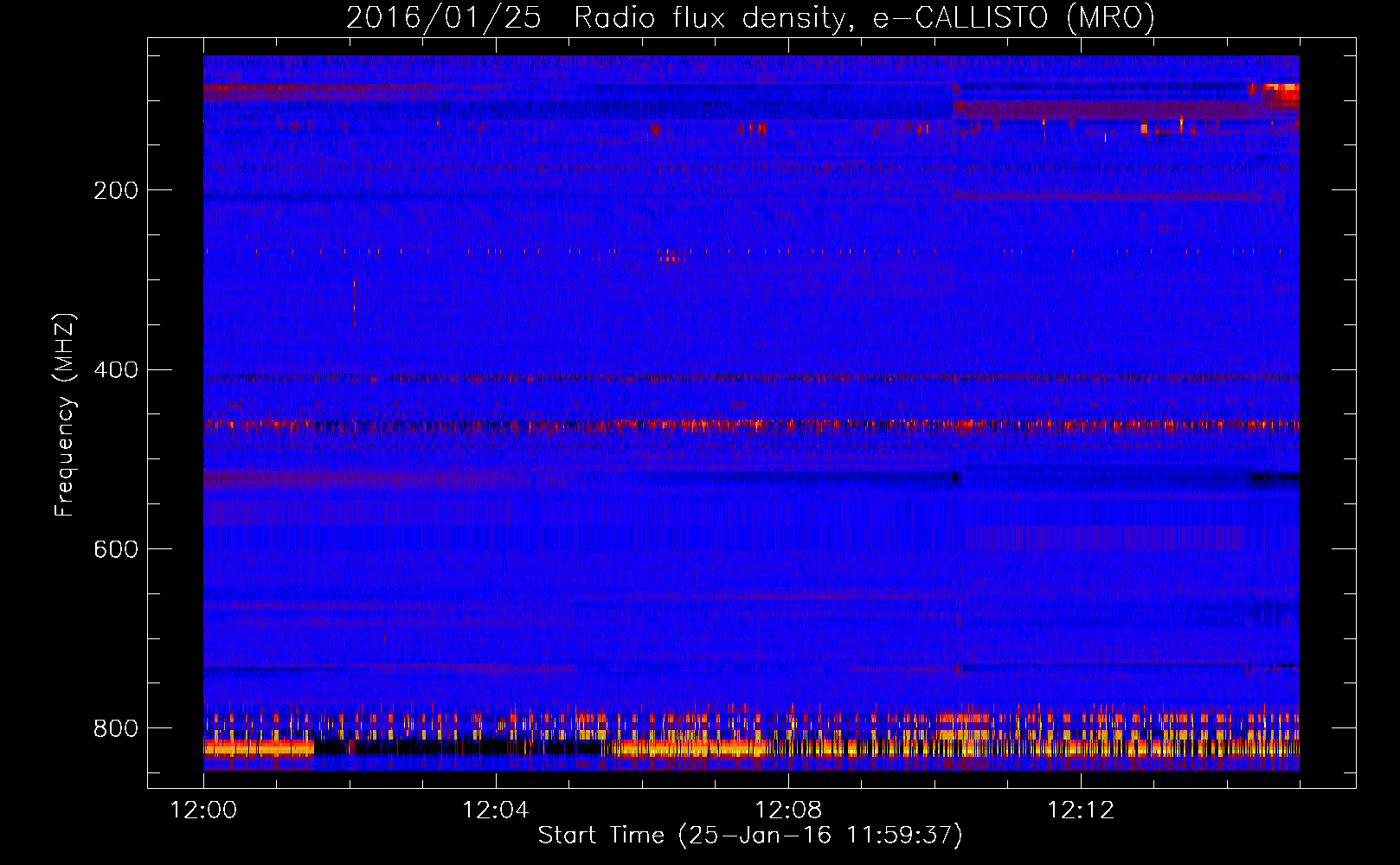The width and height of the screenshot is (1400, 865).
Task: Click the 'Frequency (MHZ)' y-axis label
Action: pos(65,415)
